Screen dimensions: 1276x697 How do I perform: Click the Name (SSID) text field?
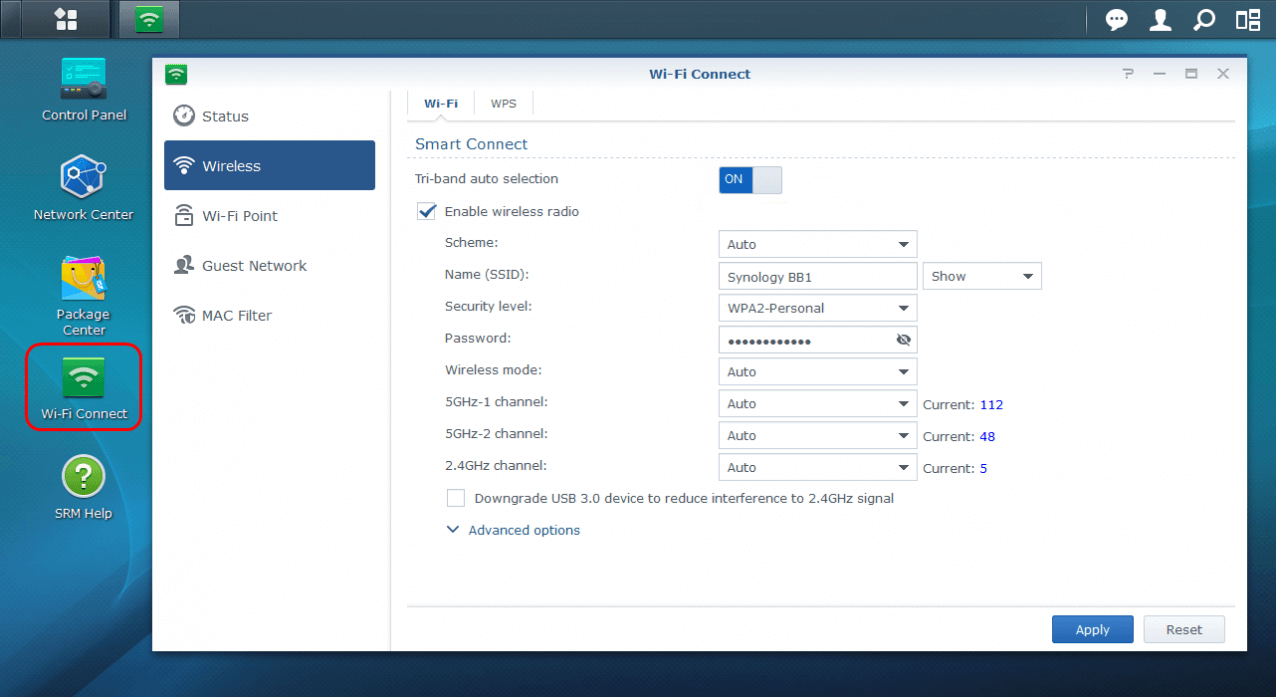[817, 277]
